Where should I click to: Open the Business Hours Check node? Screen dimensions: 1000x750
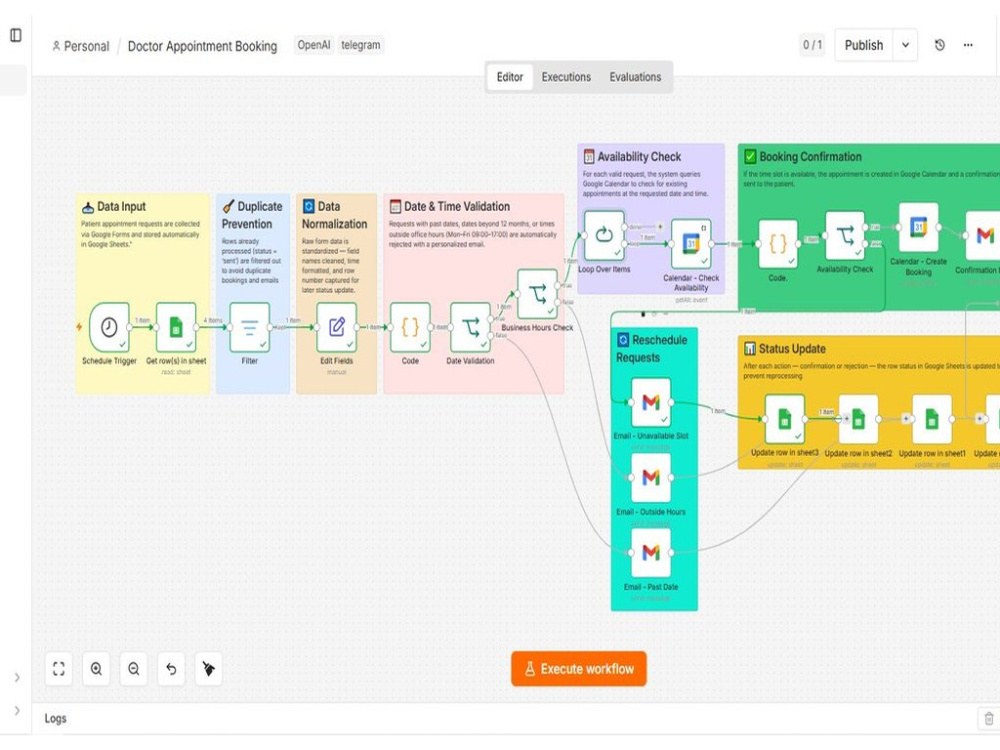click(538, 294)
